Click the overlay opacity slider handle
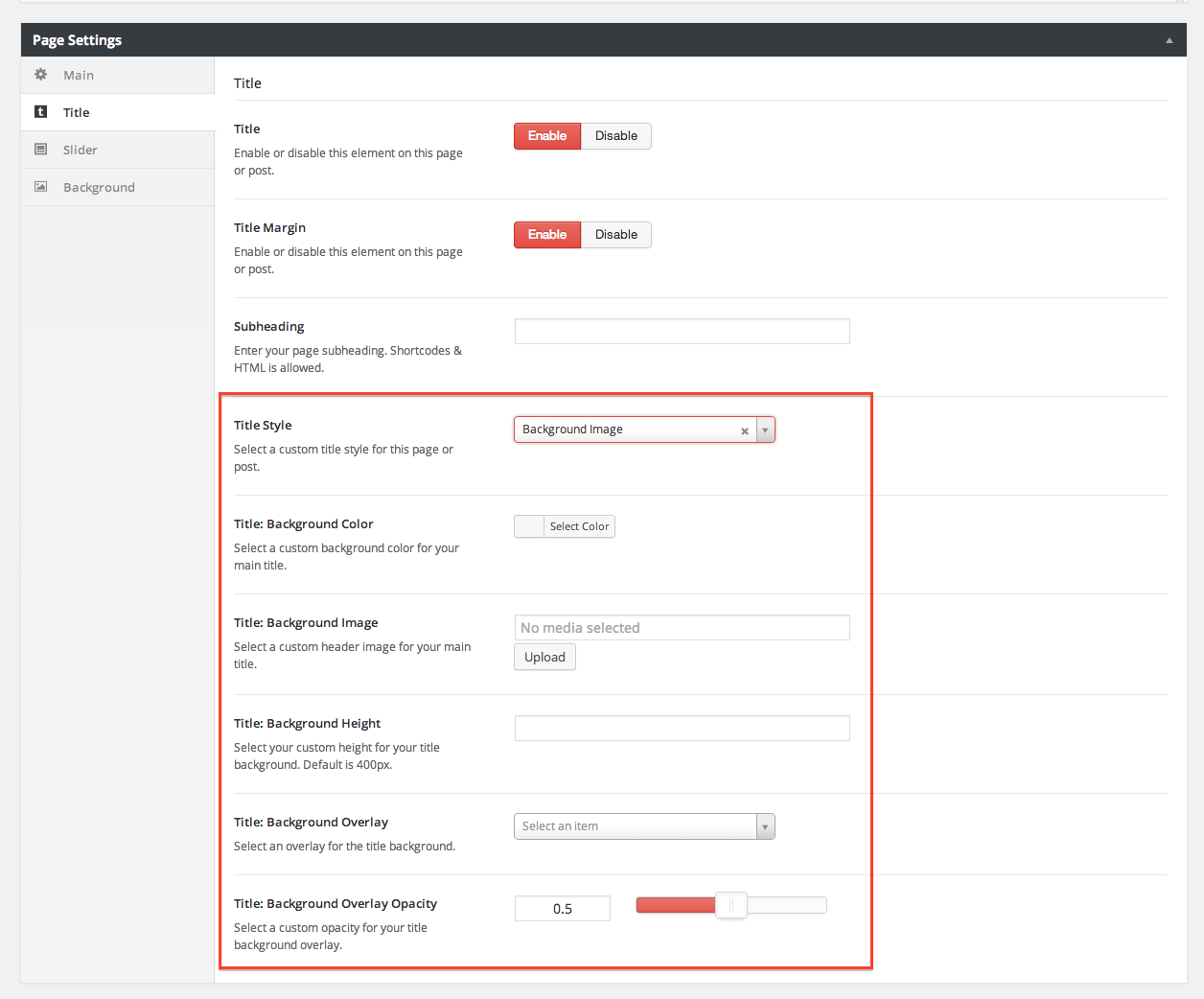Viewport: 1204px width, 999px height. point(730,906)
